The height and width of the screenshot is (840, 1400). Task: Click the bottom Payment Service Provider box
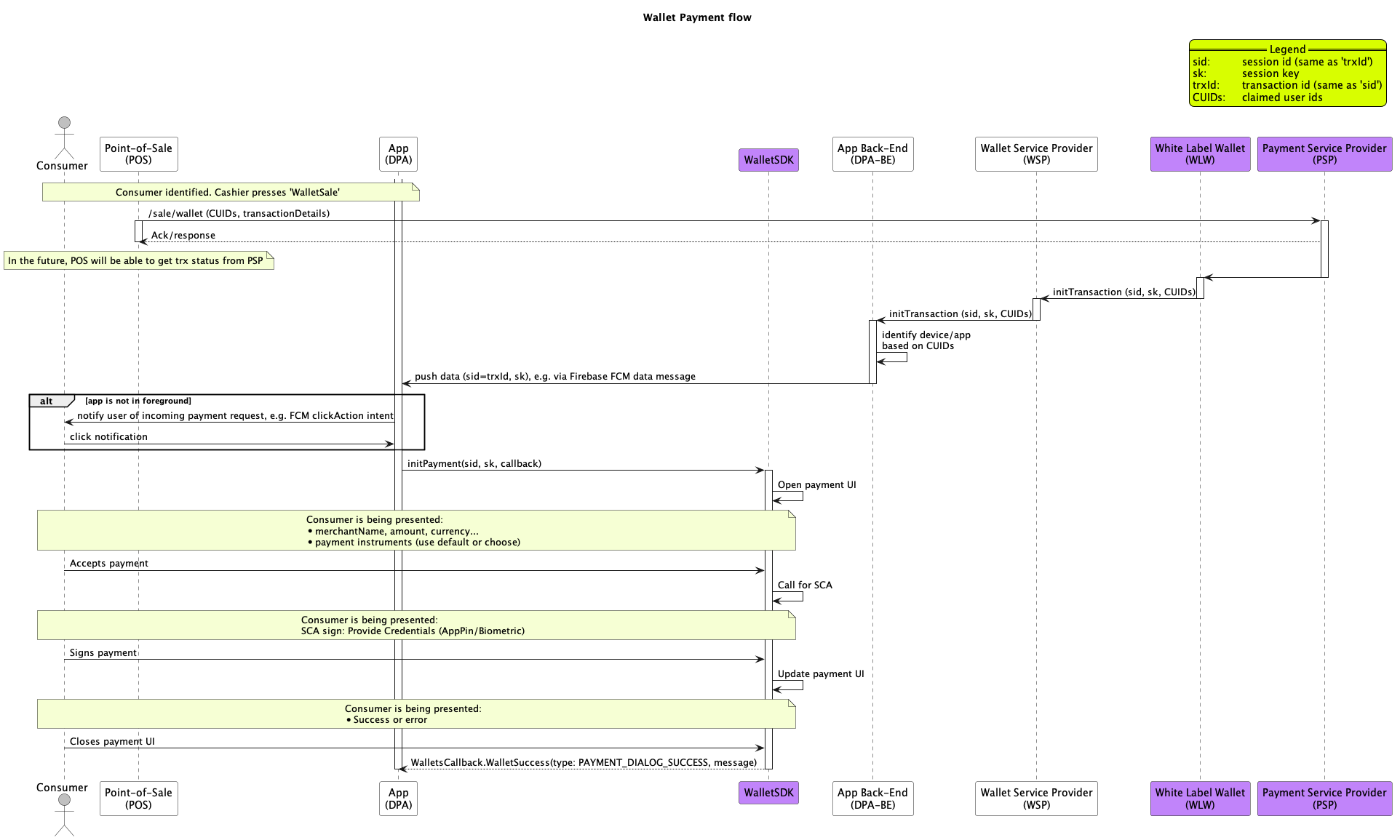1324,799
